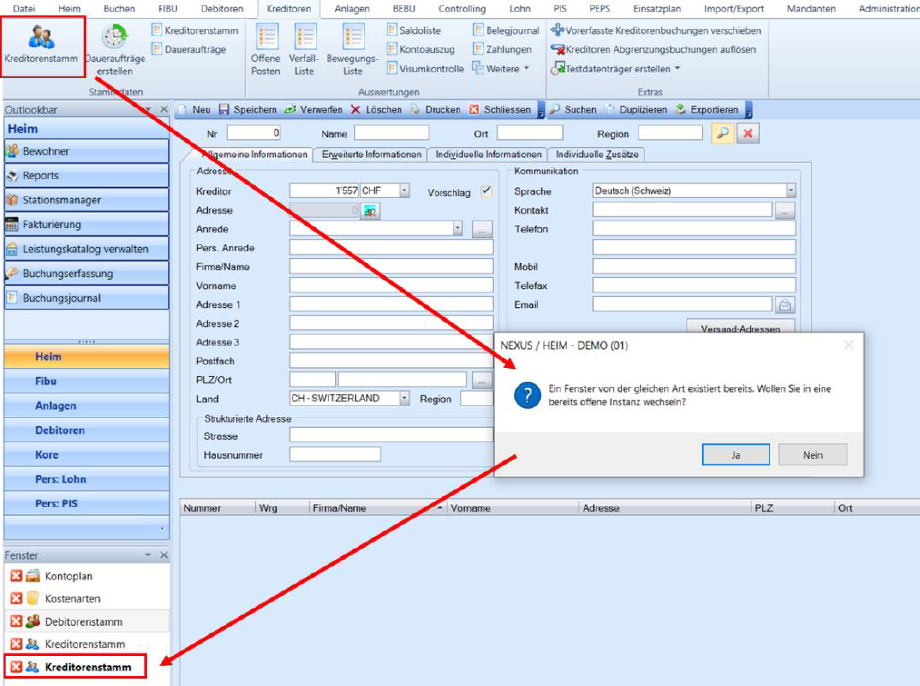The width and height of the screenshot is (920, 686).
Task: Open Belegjournal from the ribbon
Action: point(506,31)
